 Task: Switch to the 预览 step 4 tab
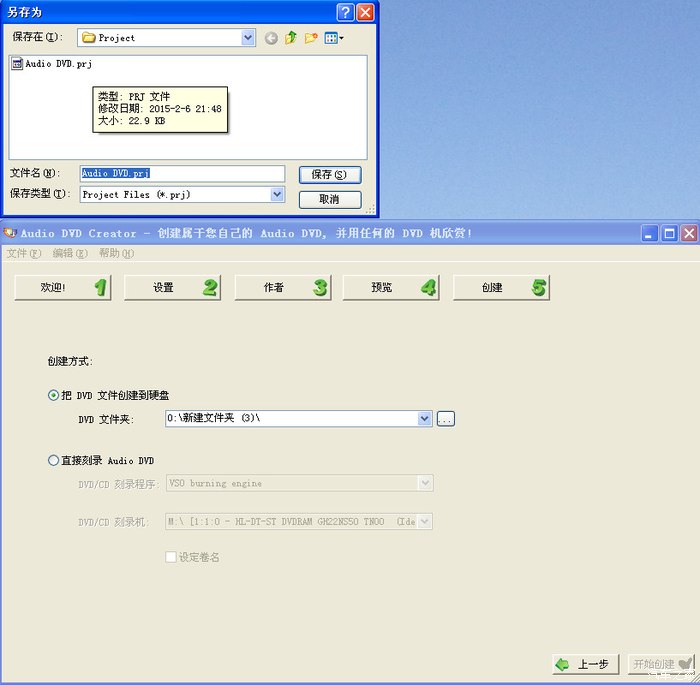[390, 288]
